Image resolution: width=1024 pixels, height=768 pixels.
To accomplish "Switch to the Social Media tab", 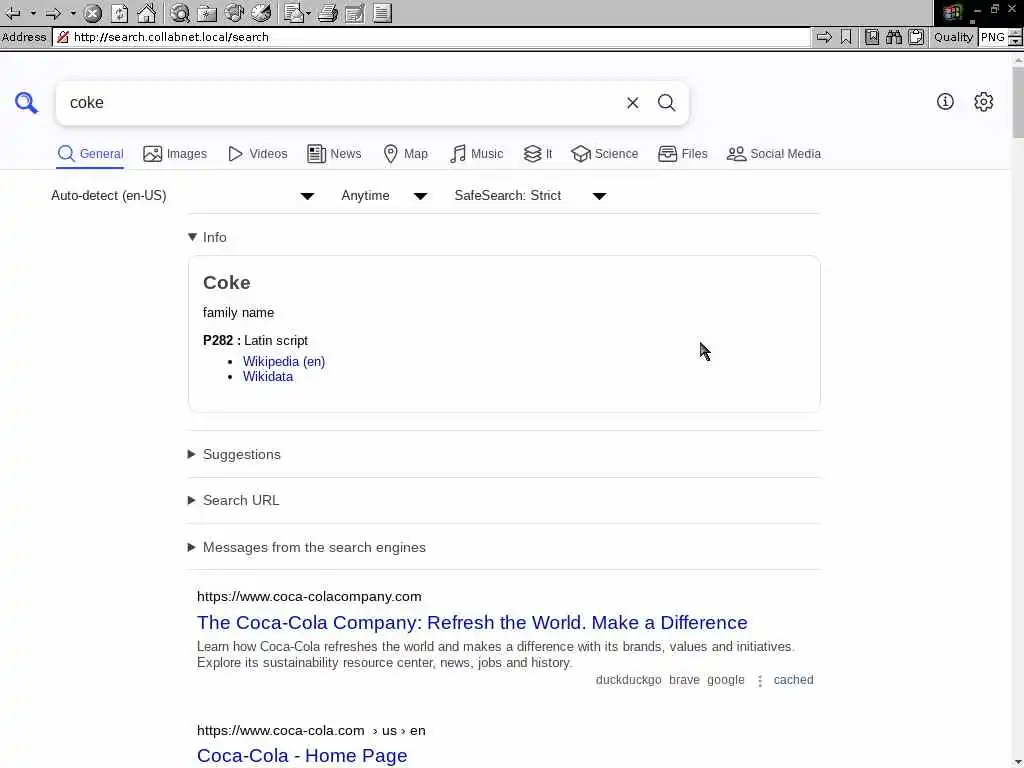I will pyautogui.click(x=774, y=153).
